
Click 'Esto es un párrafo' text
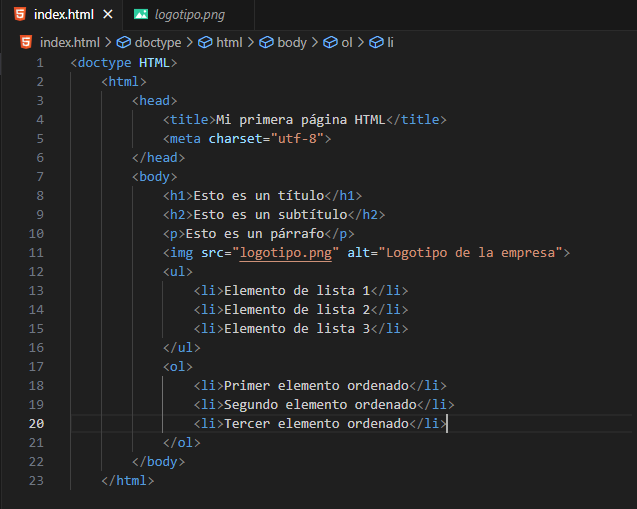(x=255, y=234)
